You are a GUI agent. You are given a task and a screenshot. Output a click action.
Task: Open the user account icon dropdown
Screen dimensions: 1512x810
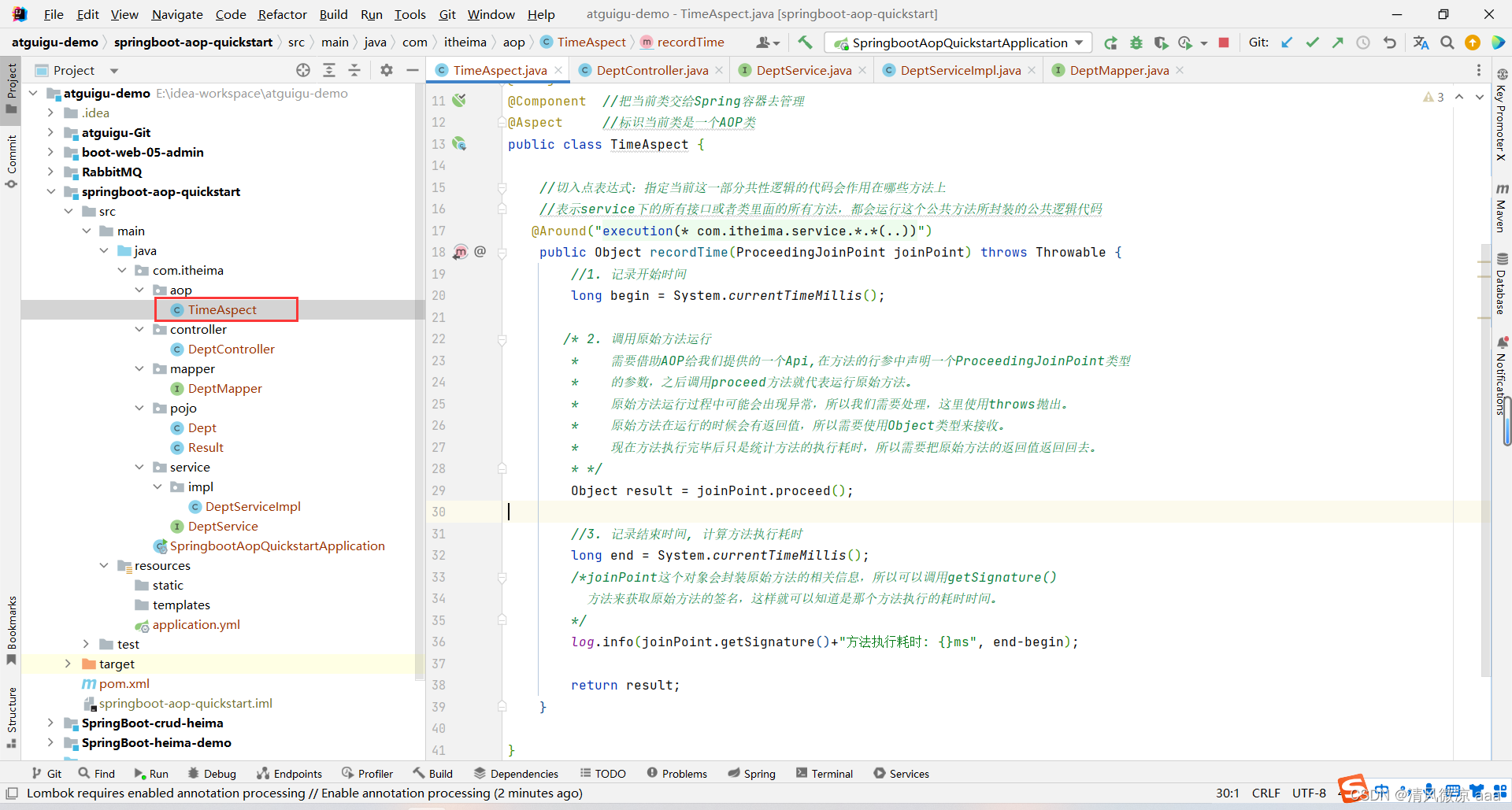pyautogui.click(x=768, y=43)
